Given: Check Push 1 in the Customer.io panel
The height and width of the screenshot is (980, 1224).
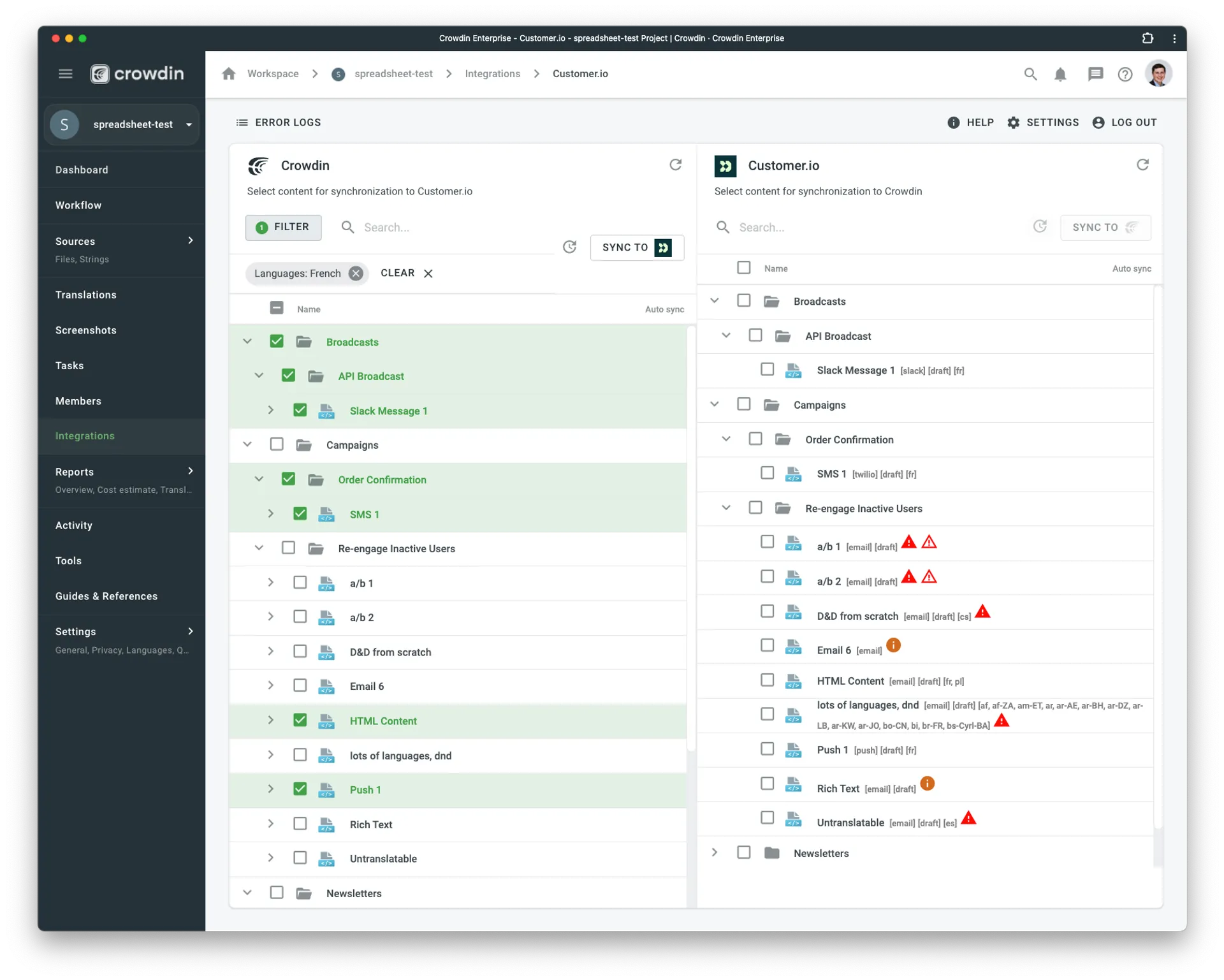Looking at the screenshot, I should click(768, 749).
